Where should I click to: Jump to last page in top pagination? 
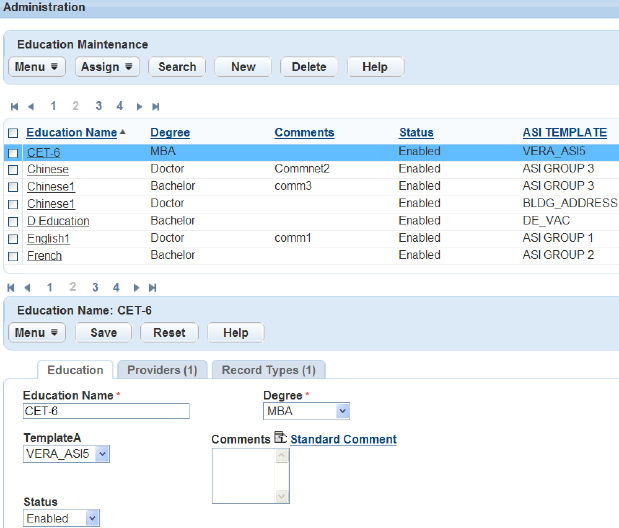(x=156, y=107)
